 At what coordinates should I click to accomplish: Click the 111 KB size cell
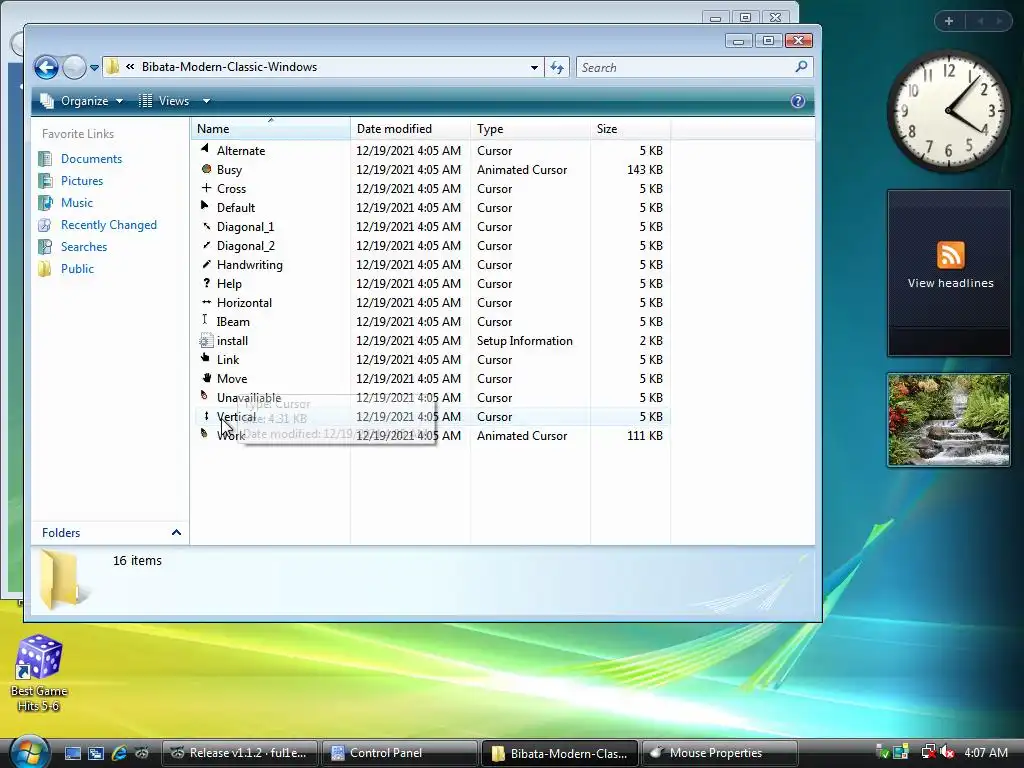point(645,436)
